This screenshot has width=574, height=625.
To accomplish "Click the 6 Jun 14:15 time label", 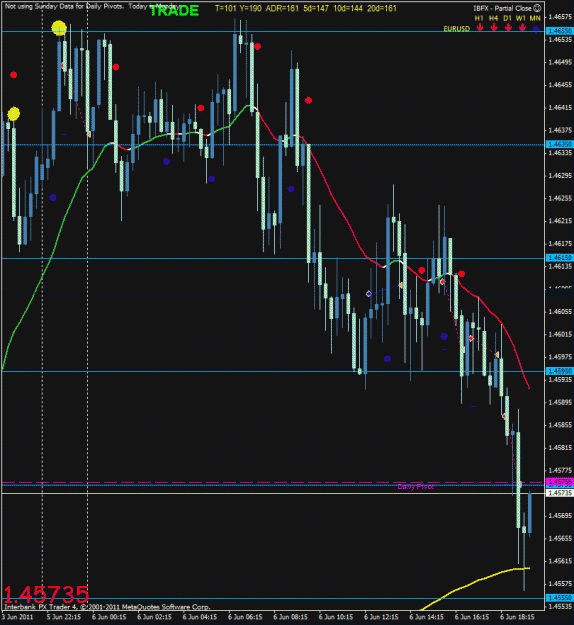I will [x=427, y=617].
